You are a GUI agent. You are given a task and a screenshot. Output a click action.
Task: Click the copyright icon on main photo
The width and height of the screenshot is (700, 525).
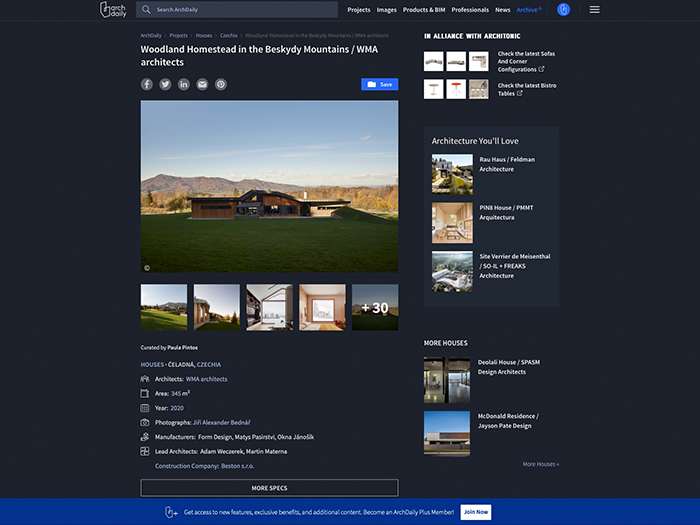pyautogui.click(x=147, y=268)
